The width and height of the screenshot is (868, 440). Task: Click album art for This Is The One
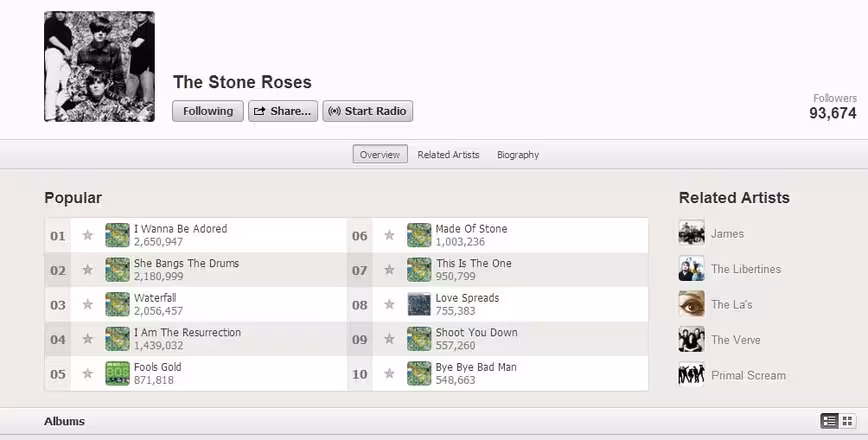click(x=419, y=270)
